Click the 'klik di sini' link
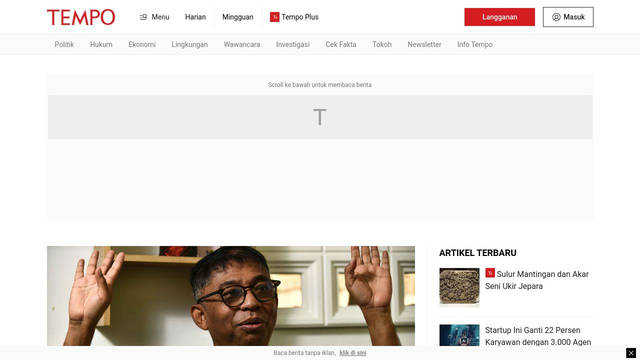640x360 pixels. [353, 353]
